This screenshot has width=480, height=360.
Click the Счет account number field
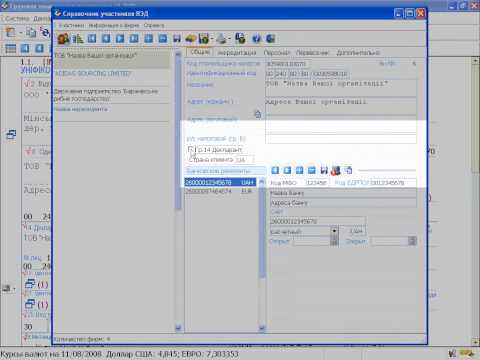click(x=317, y=221)
